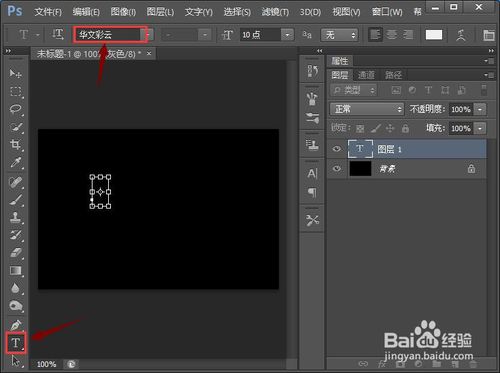500x373 pixels.
Task: Open blend mode 正常 dropdown
Action: 367,109
